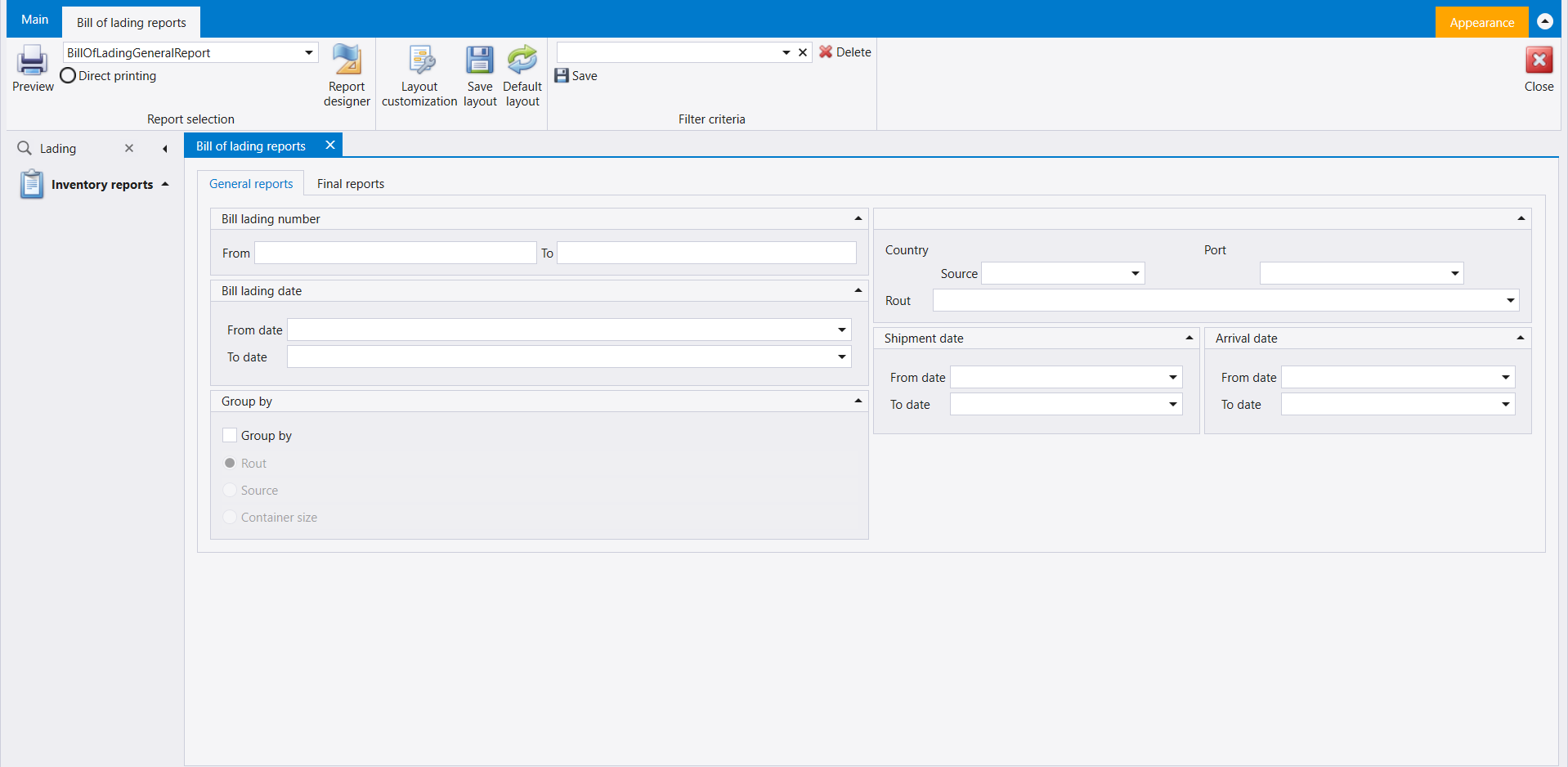Image resolution: width=1568 pixels, height=767 pixels.
Task: Open Arrival date To date dropdown
Action: click(1506, 404)
